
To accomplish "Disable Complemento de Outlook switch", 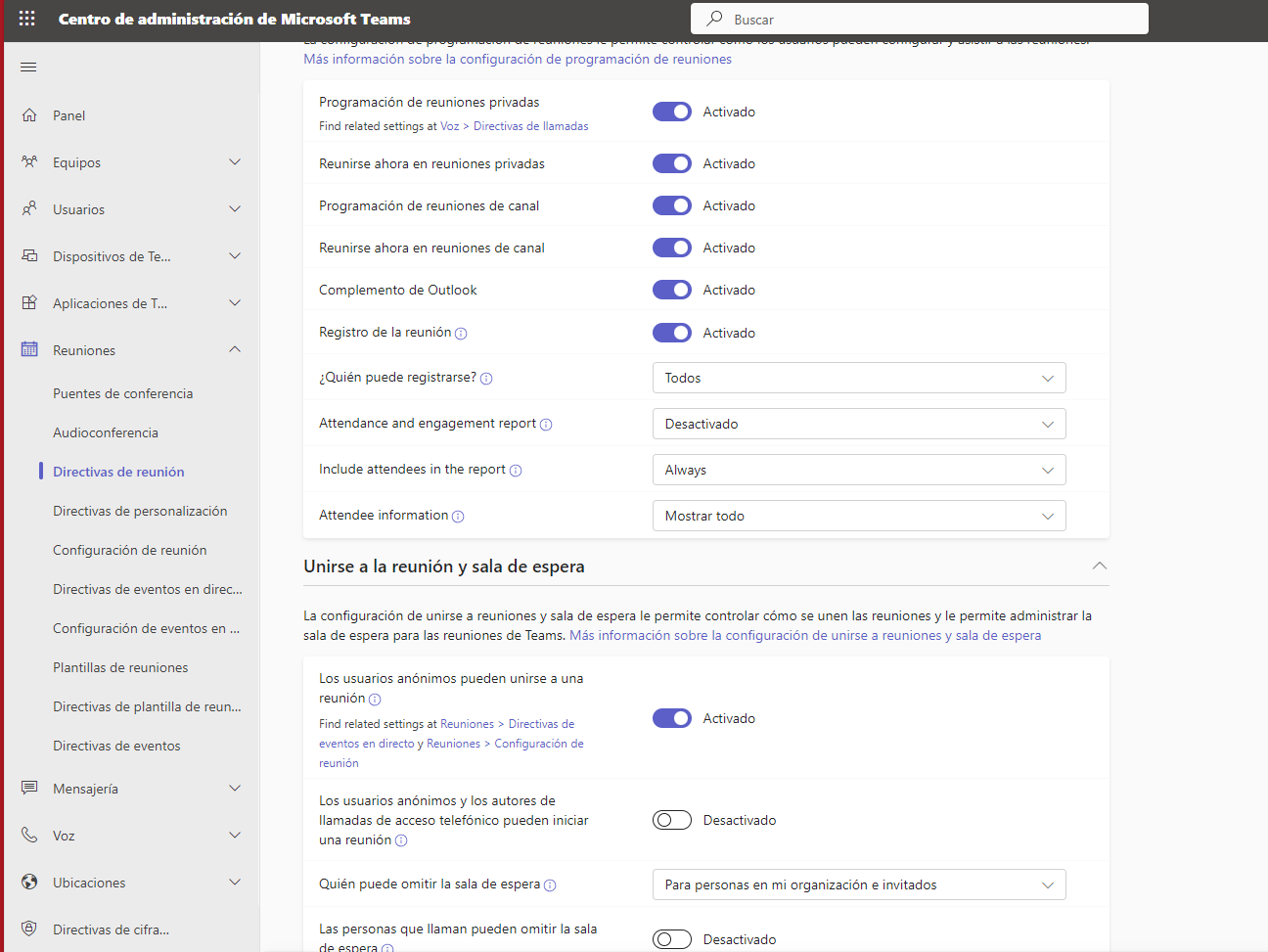I will [672, 290].
